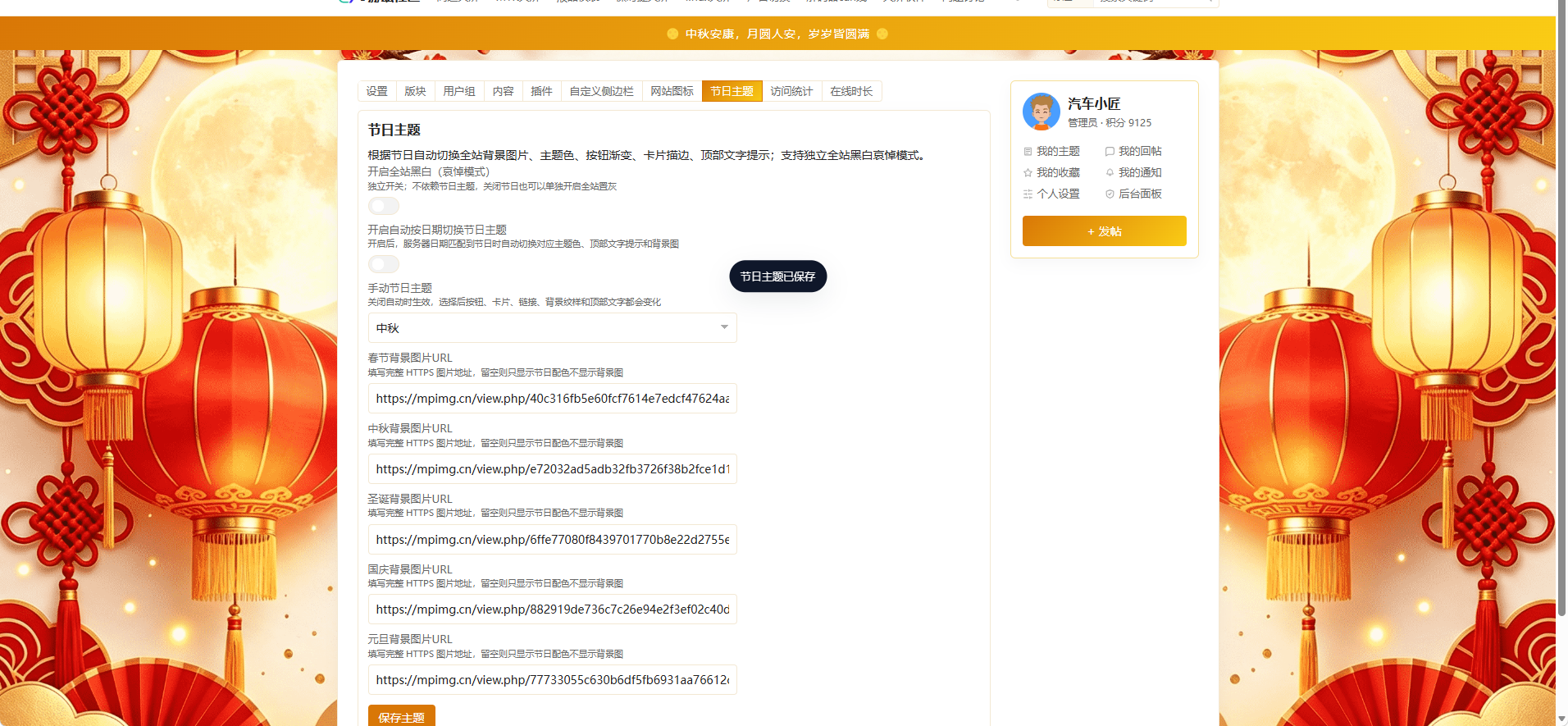Focus the 春节背景图片URL input field

552,399
